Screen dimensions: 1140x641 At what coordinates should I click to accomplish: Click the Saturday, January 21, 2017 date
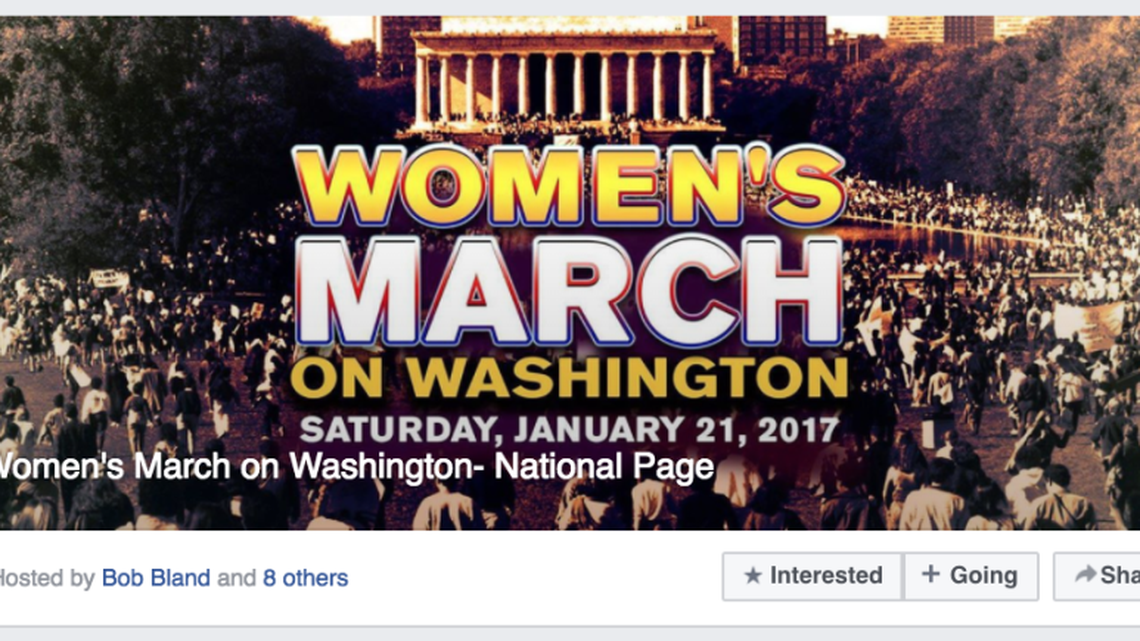pyautogui.click(x=568, y=430)
